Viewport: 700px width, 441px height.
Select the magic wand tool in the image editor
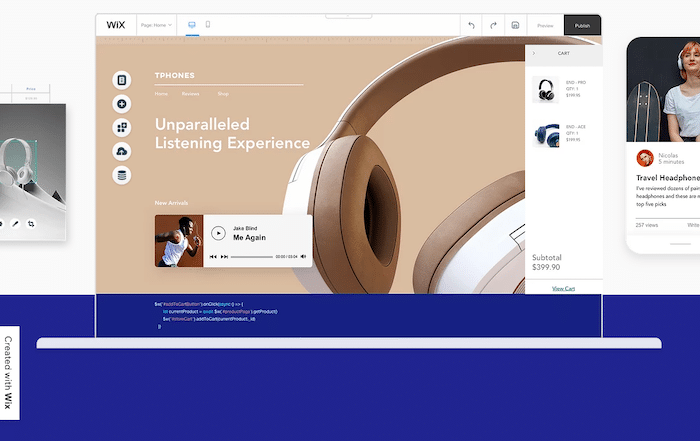click(x=16, y=224)
